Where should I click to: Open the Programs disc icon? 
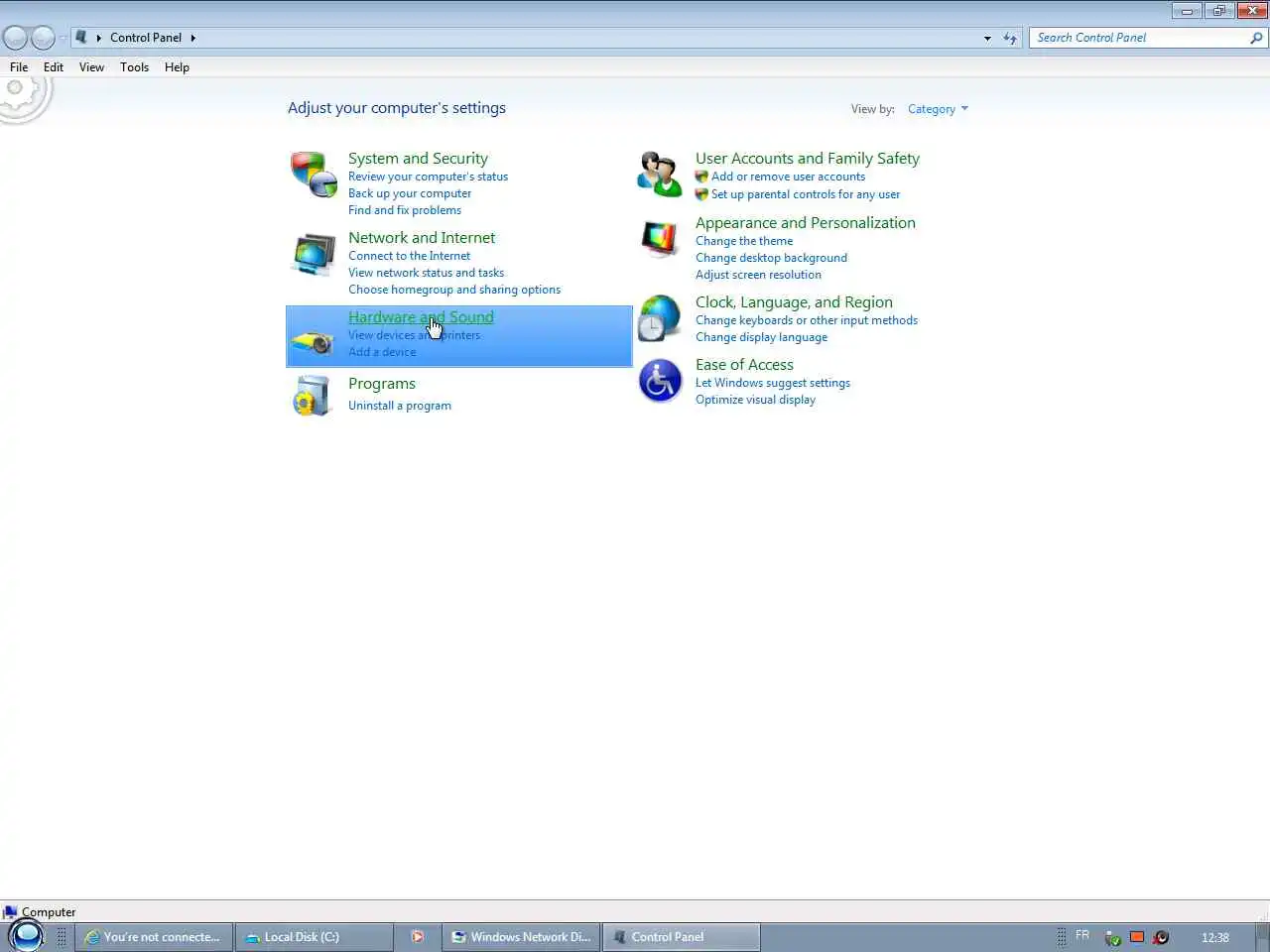pyautogui.click(x=314, y=396)
